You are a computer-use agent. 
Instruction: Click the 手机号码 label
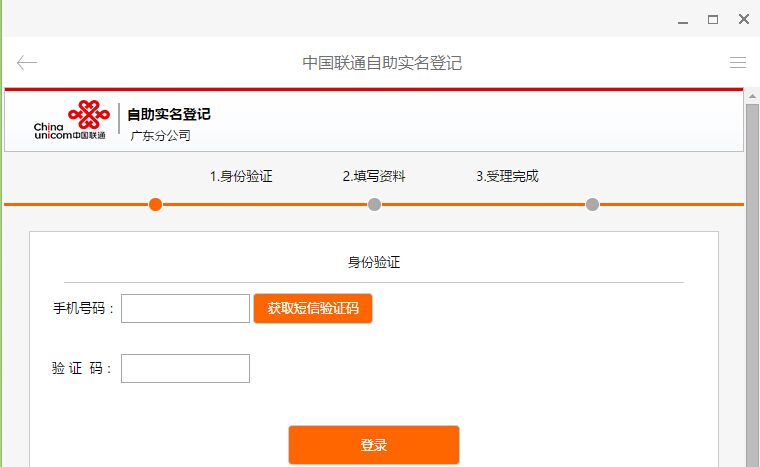pyautogui.click(x=83, y=308)
